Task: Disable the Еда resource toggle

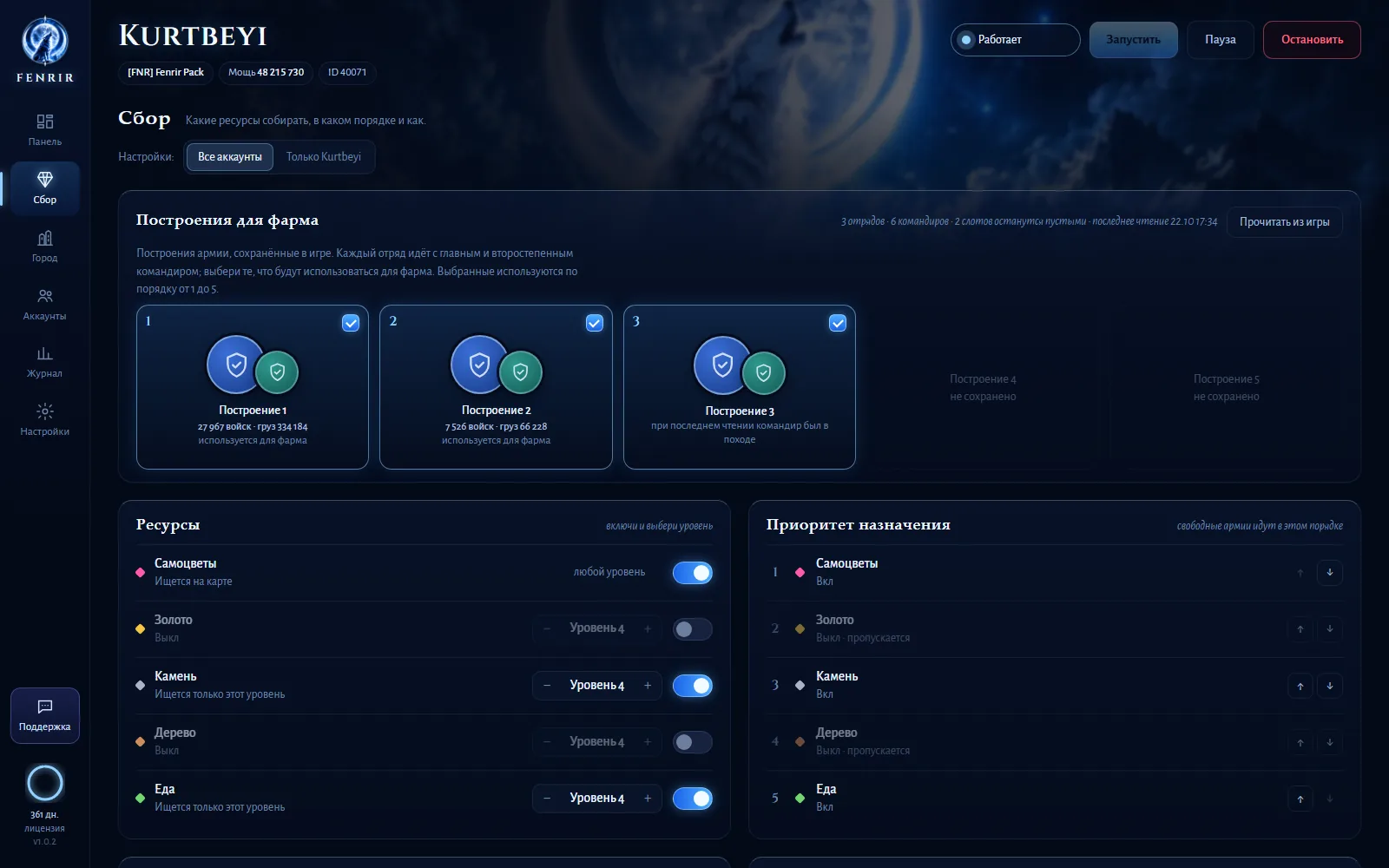Action: tap(693, 799)
